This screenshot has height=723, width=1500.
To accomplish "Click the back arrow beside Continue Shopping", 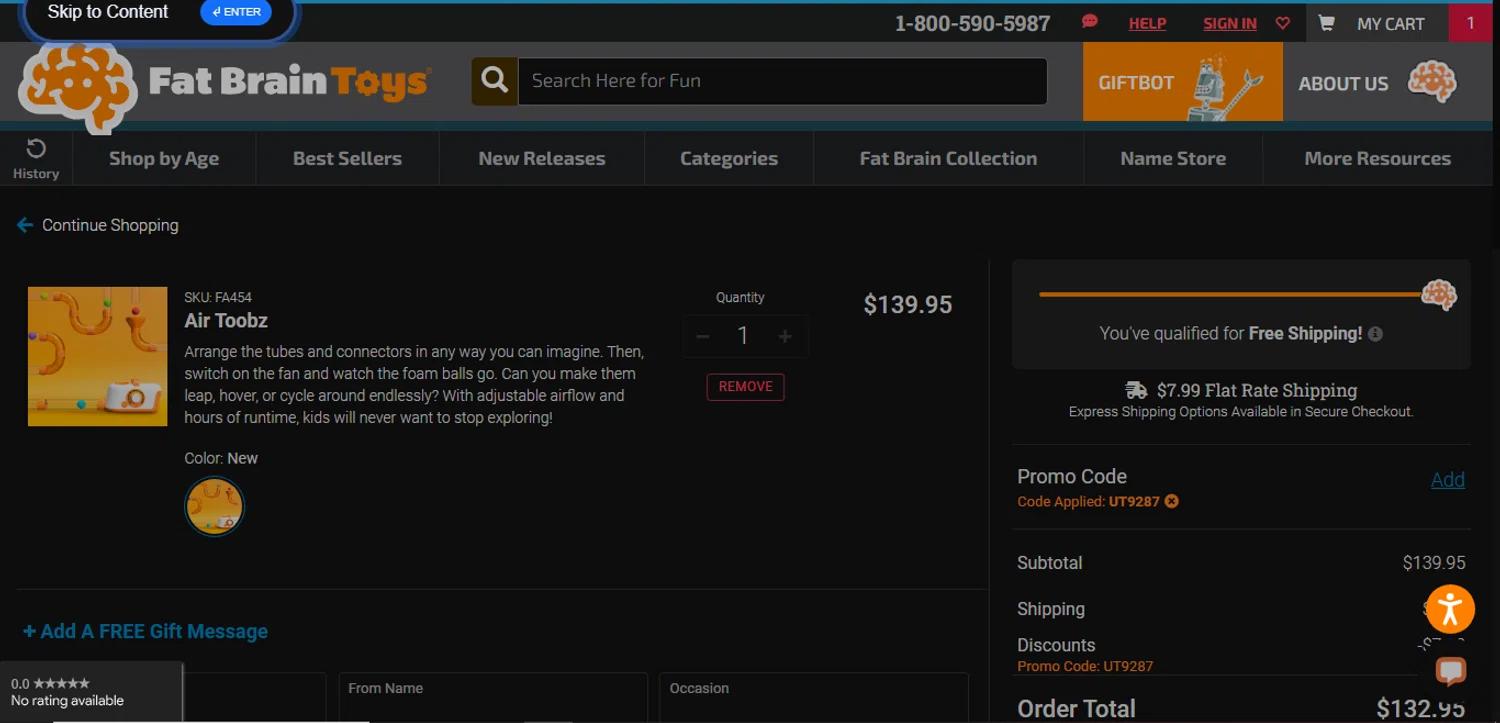I will [x=25, y=225].
